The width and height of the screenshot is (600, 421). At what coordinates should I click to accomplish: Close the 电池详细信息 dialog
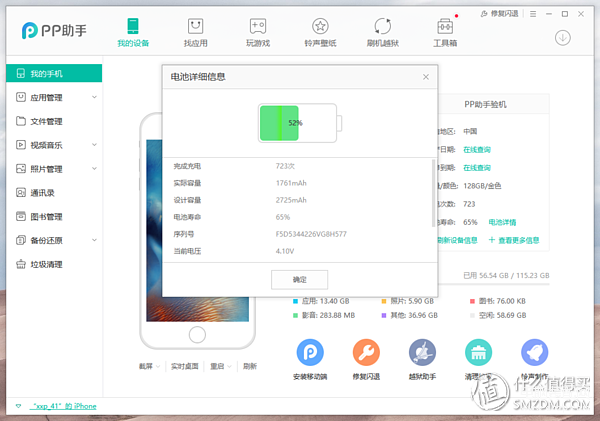tap(426, 77)
